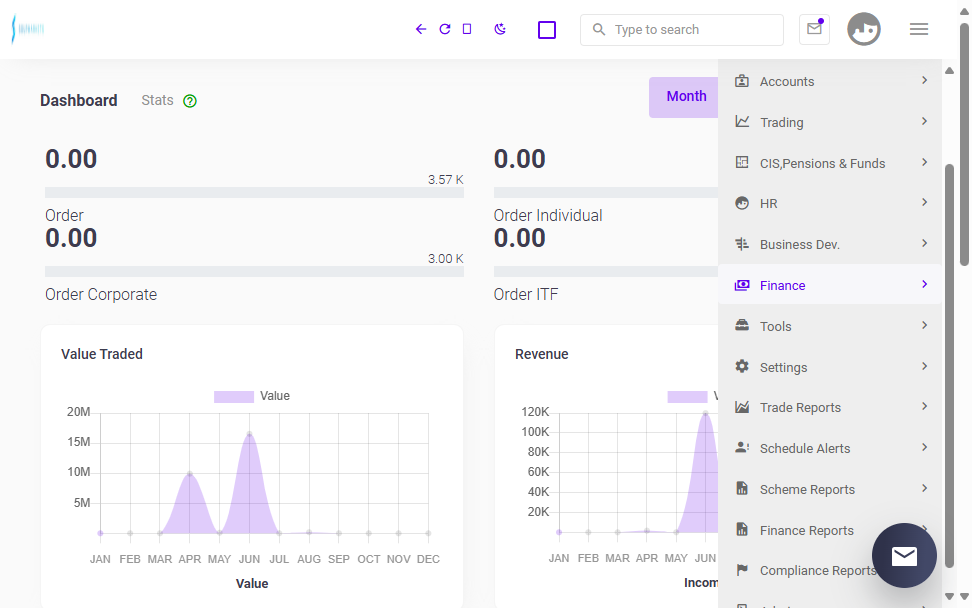Click the Schedule Alerts person icon

pos(741,447)
